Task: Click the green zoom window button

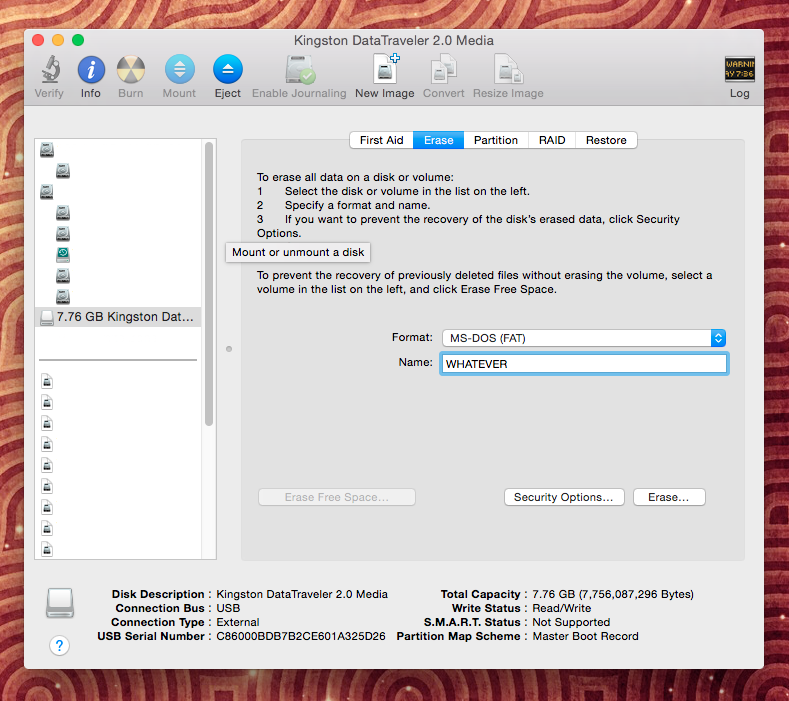Action: (78, 40)
